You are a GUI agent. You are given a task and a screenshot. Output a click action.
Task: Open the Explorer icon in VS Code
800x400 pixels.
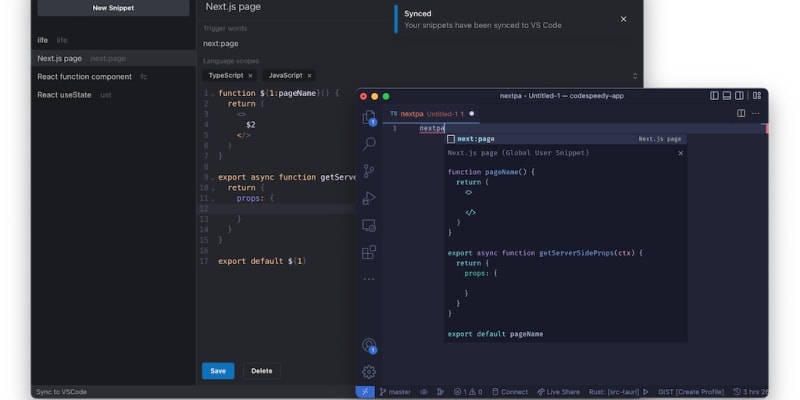369,117
